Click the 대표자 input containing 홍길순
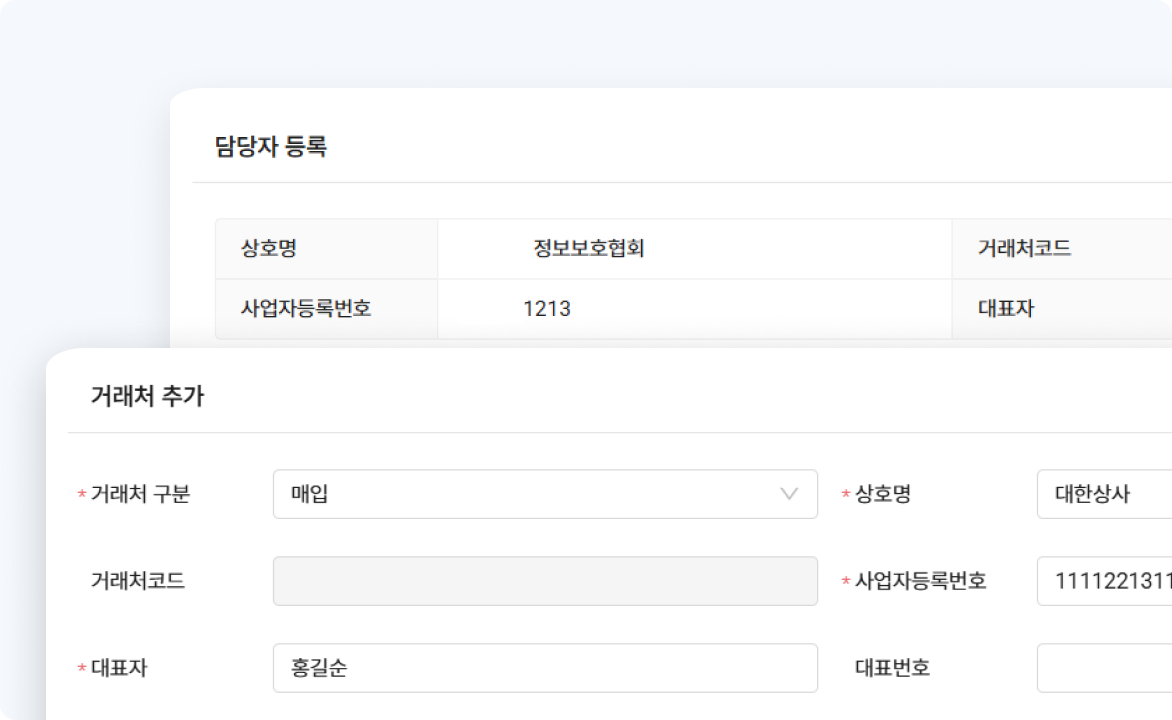The image size is (1172, 720). click(x=545, y=668)
